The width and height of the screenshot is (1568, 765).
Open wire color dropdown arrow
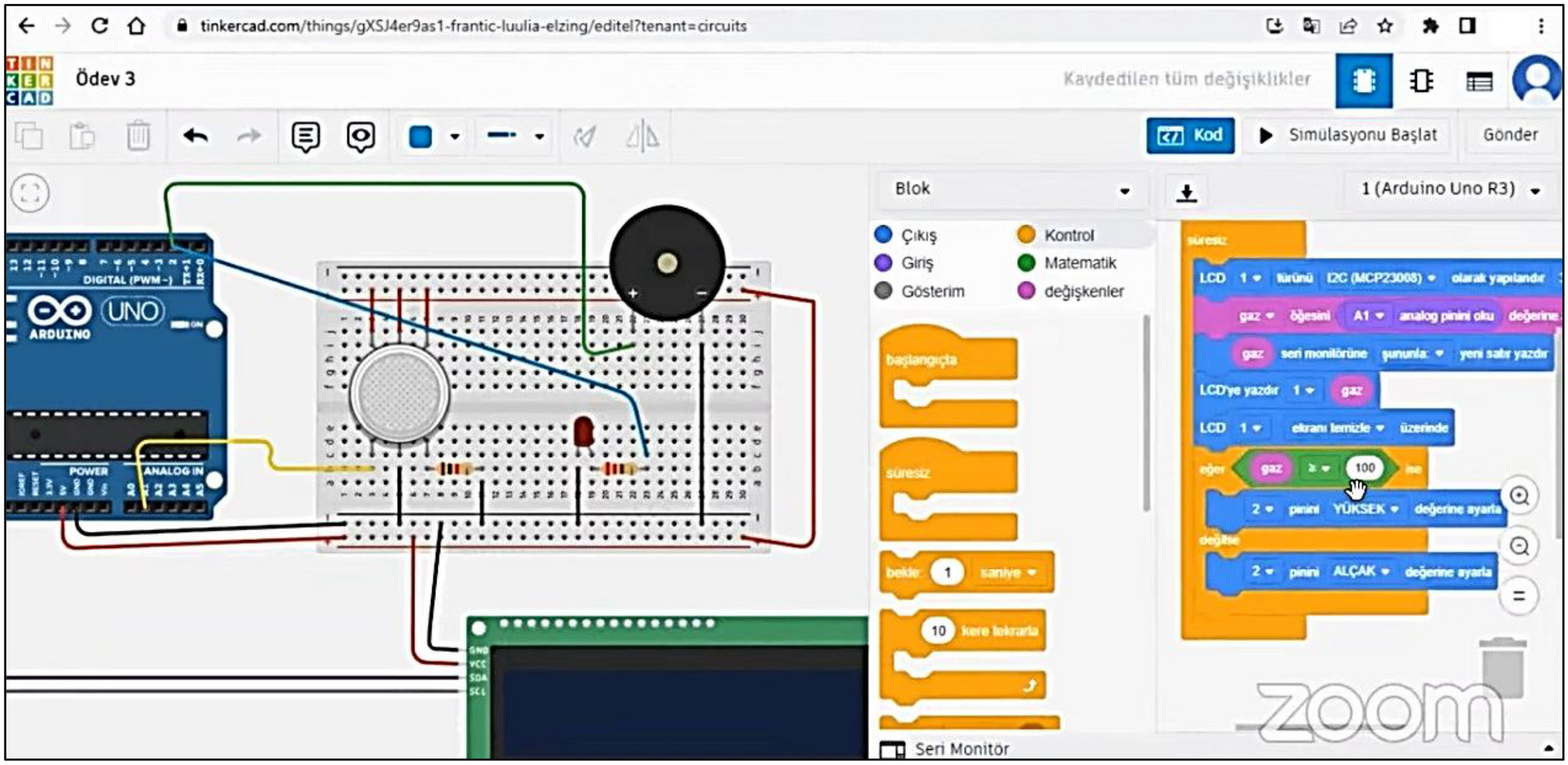pyautogui.click(x=455, y=138)
